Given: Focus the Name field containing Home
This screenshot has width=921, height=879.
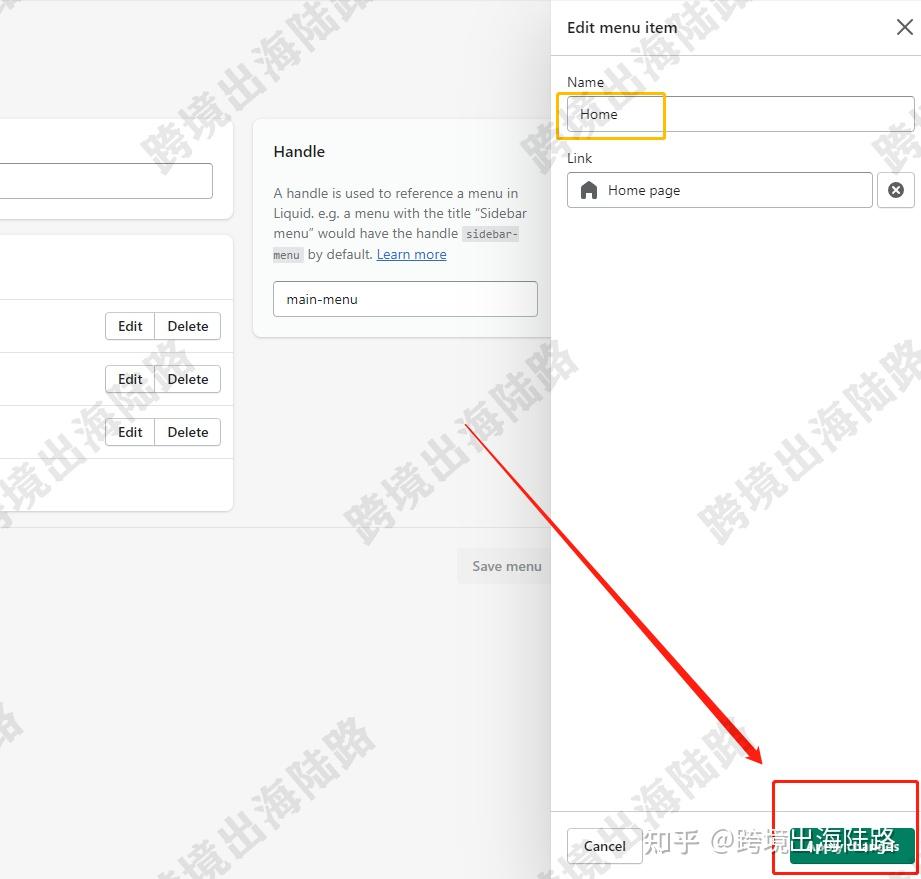Looking at the screenshot, I should [741, 114].
